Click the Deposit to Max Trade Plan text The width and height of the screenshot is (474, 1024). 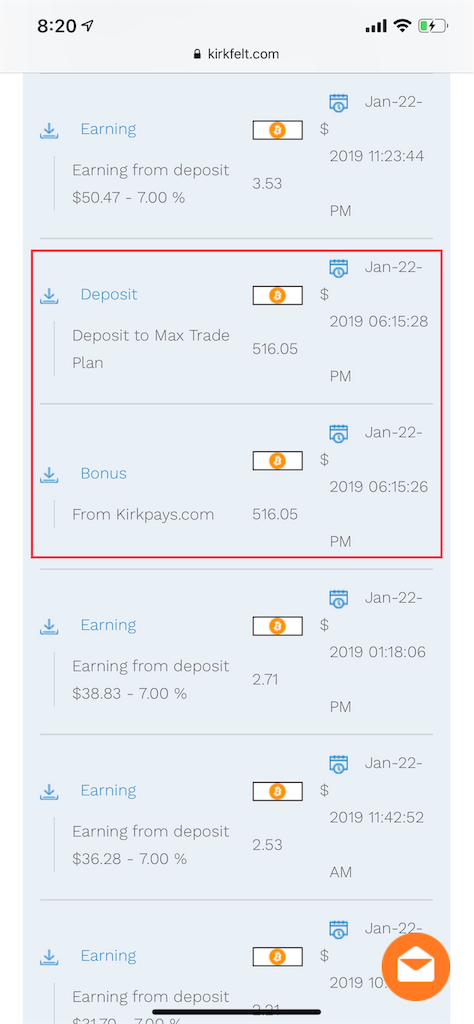click(x=151, y=349)
